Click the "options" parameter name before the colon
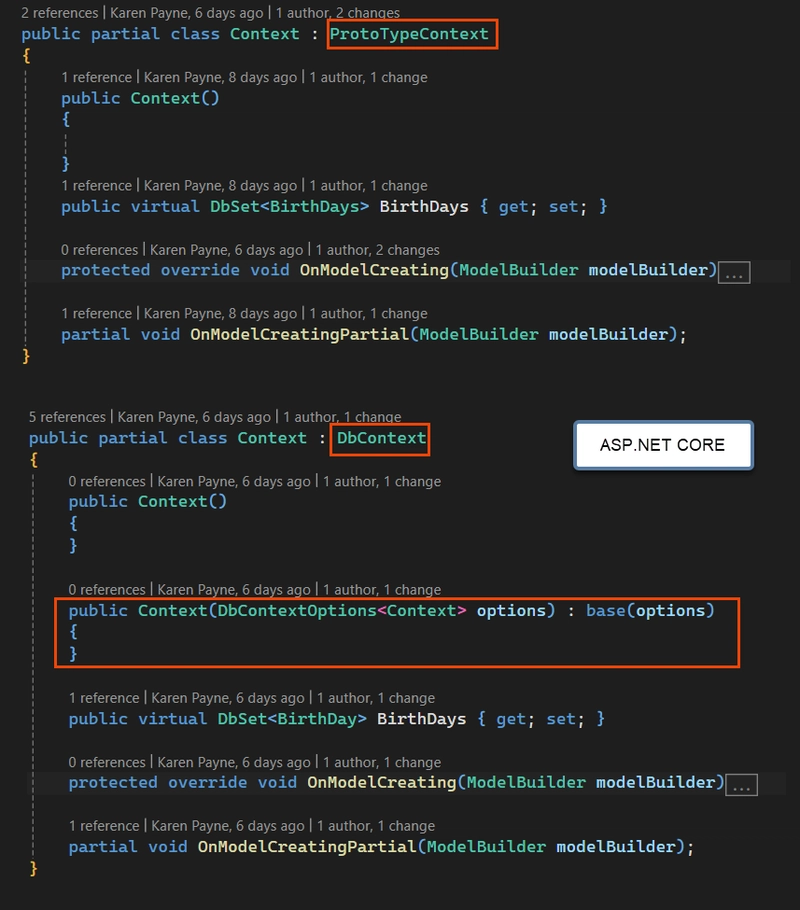This screenshot has height=910, width=800. click(x=511, y=611)
